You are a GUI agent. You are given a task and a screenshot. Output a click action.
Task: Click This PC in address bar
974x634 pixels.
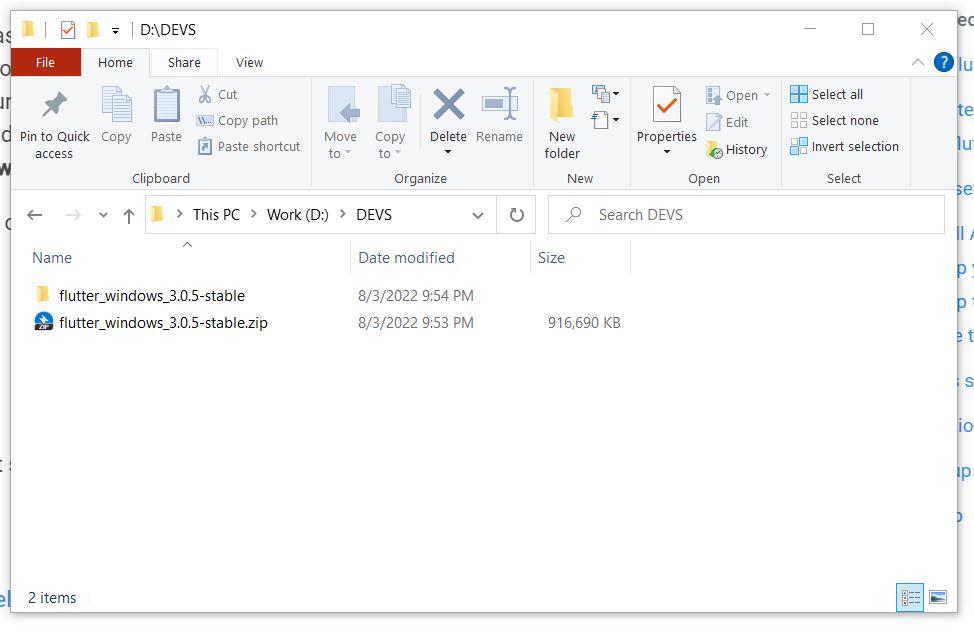pyautogui.click(x=216, y=215)
